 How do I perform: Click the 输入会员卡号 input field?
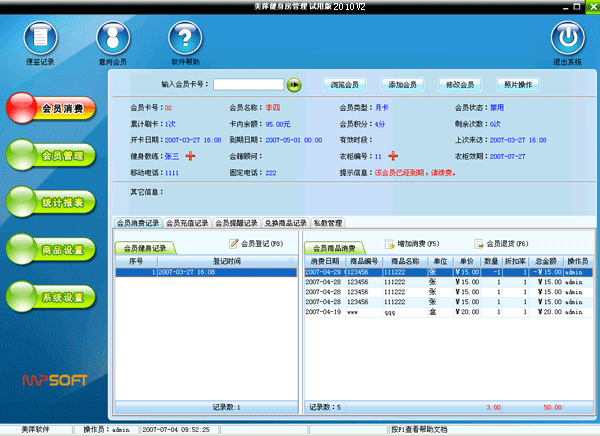point(247,85)
